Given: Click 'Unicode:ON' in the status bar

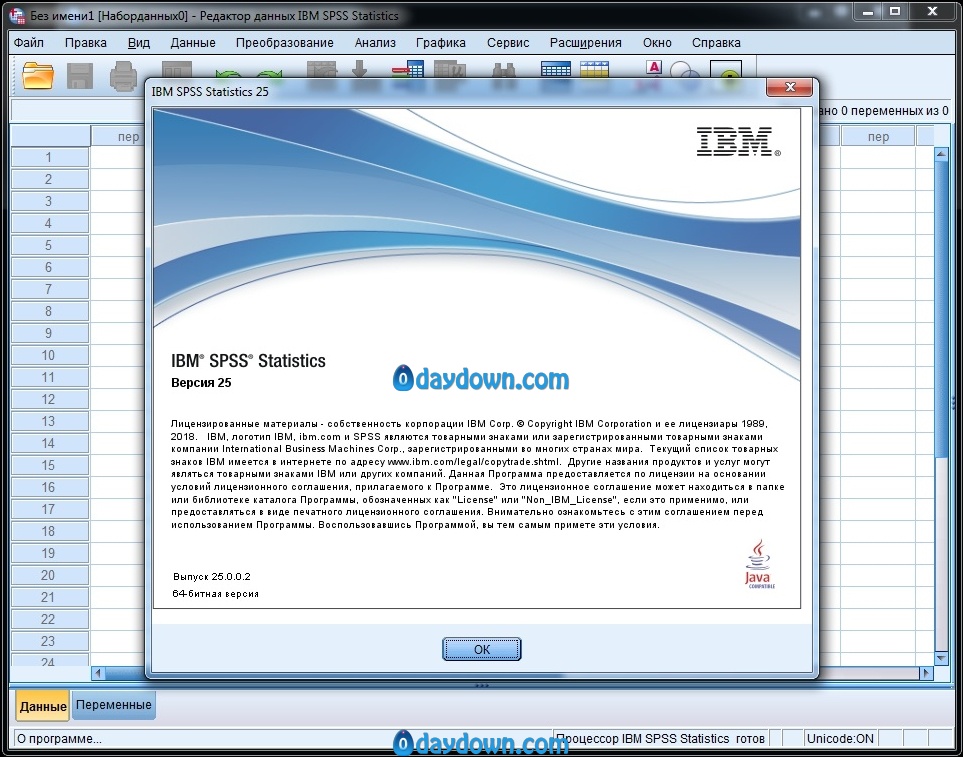Looking at the screenshot, I should pyautogui.click(x=840, y=739).
